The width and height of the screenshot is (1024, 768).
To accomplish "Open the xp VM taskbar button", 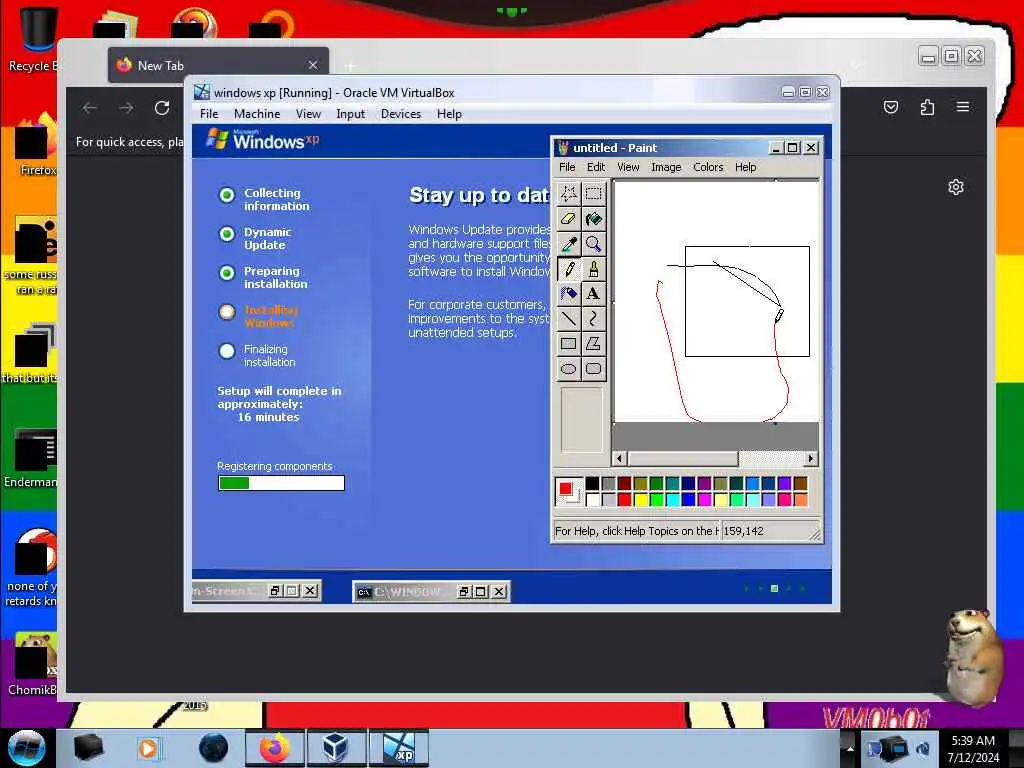I will click(x=398, y=748).
